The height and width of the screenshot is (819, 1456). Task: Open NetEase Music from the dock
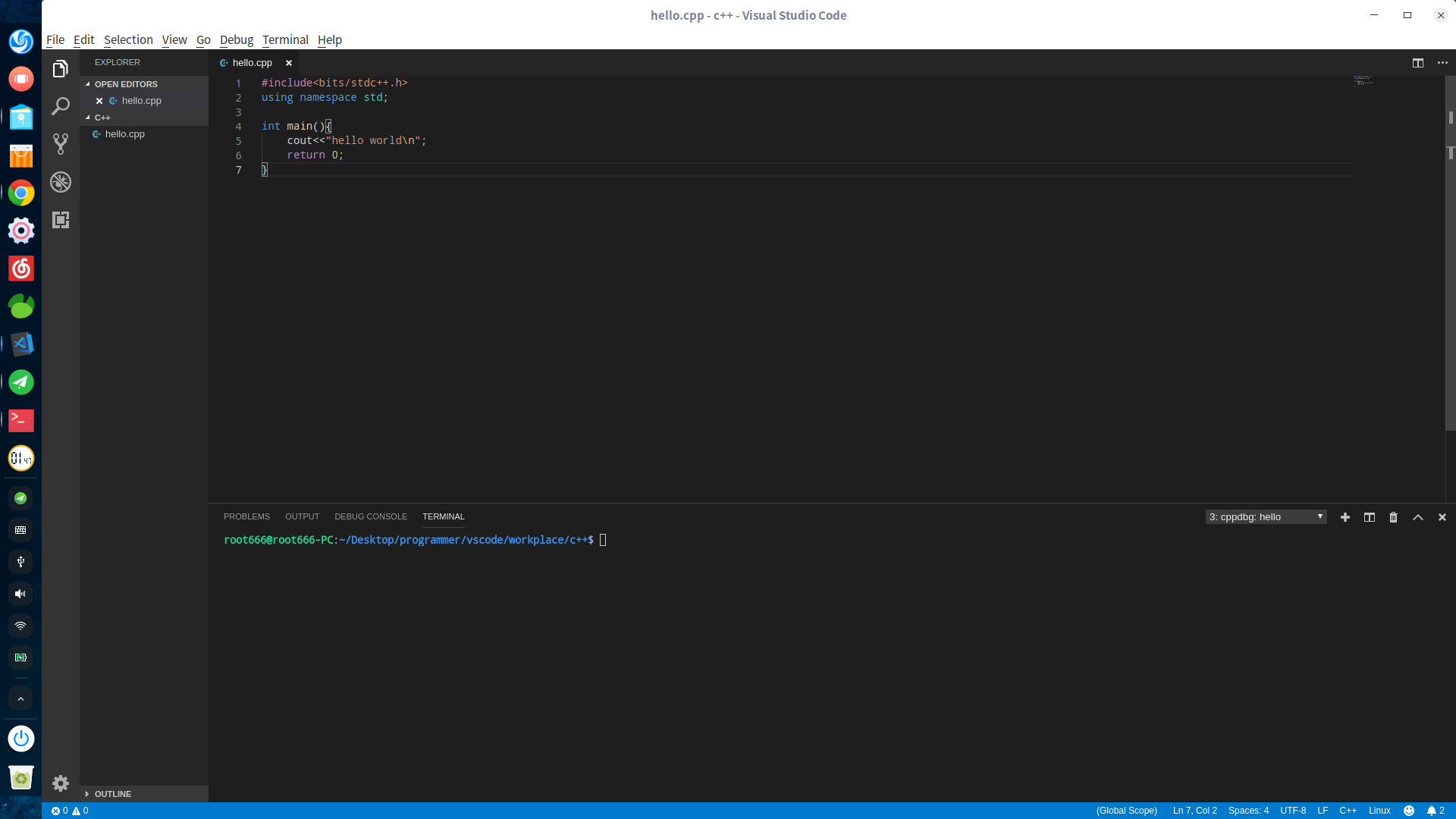[x=21, y=268]
